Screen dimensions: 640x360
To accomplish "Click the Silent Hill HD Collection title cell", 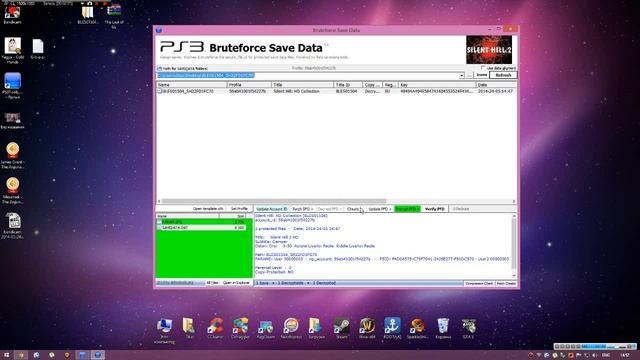I will pos(296,91).
